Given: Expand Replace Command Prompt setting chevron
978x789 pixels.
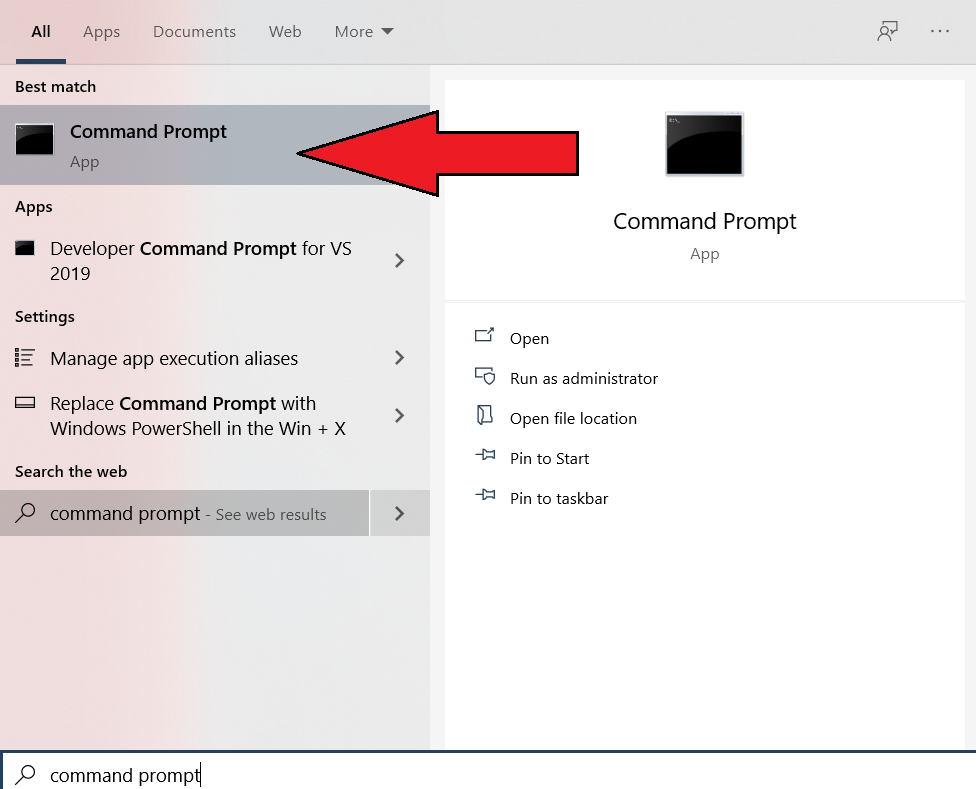Looking at the screenshot, I should point(400,415).
